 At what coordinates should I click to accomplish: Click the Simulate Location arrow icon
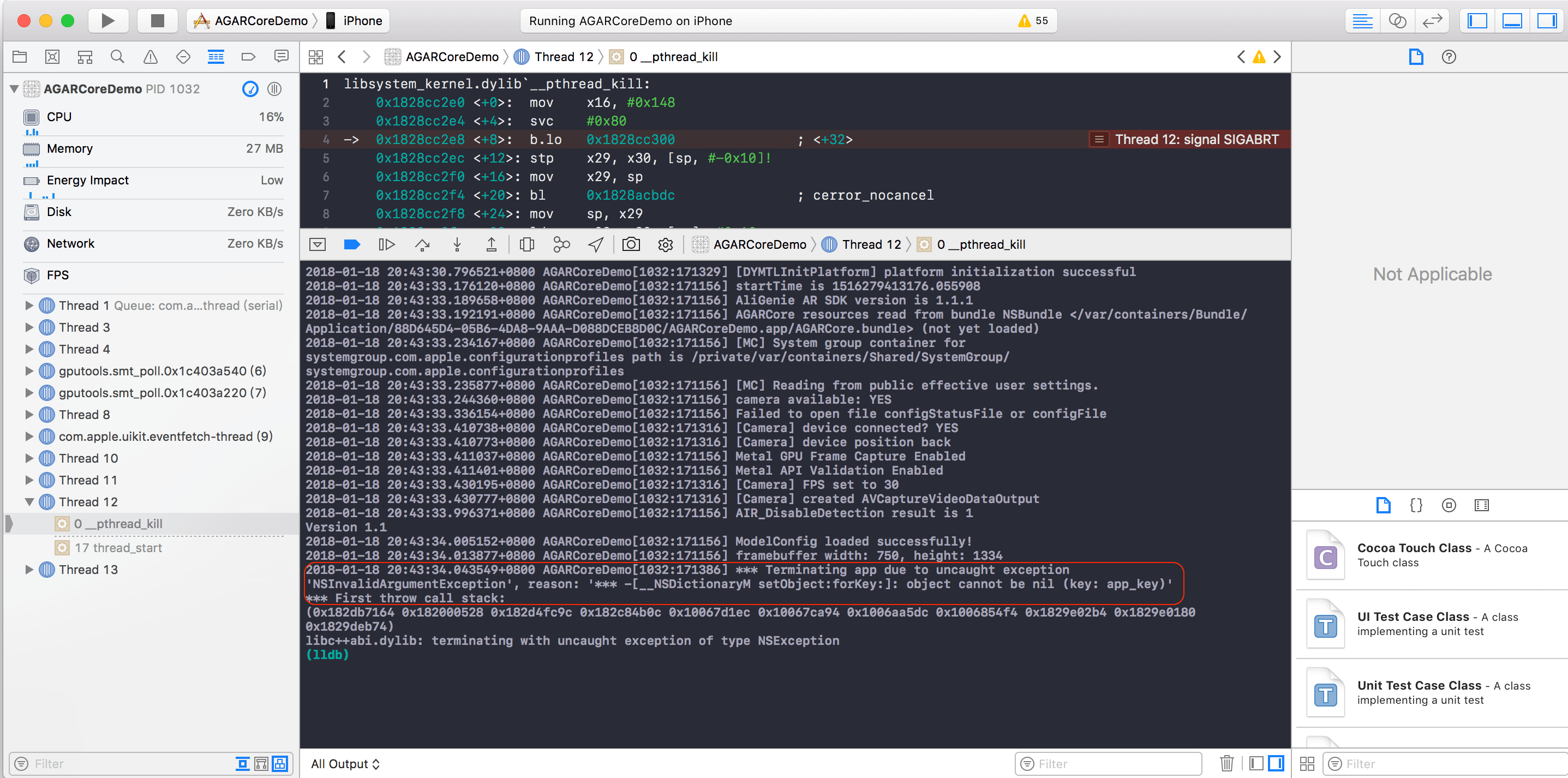tap(595, 245)
